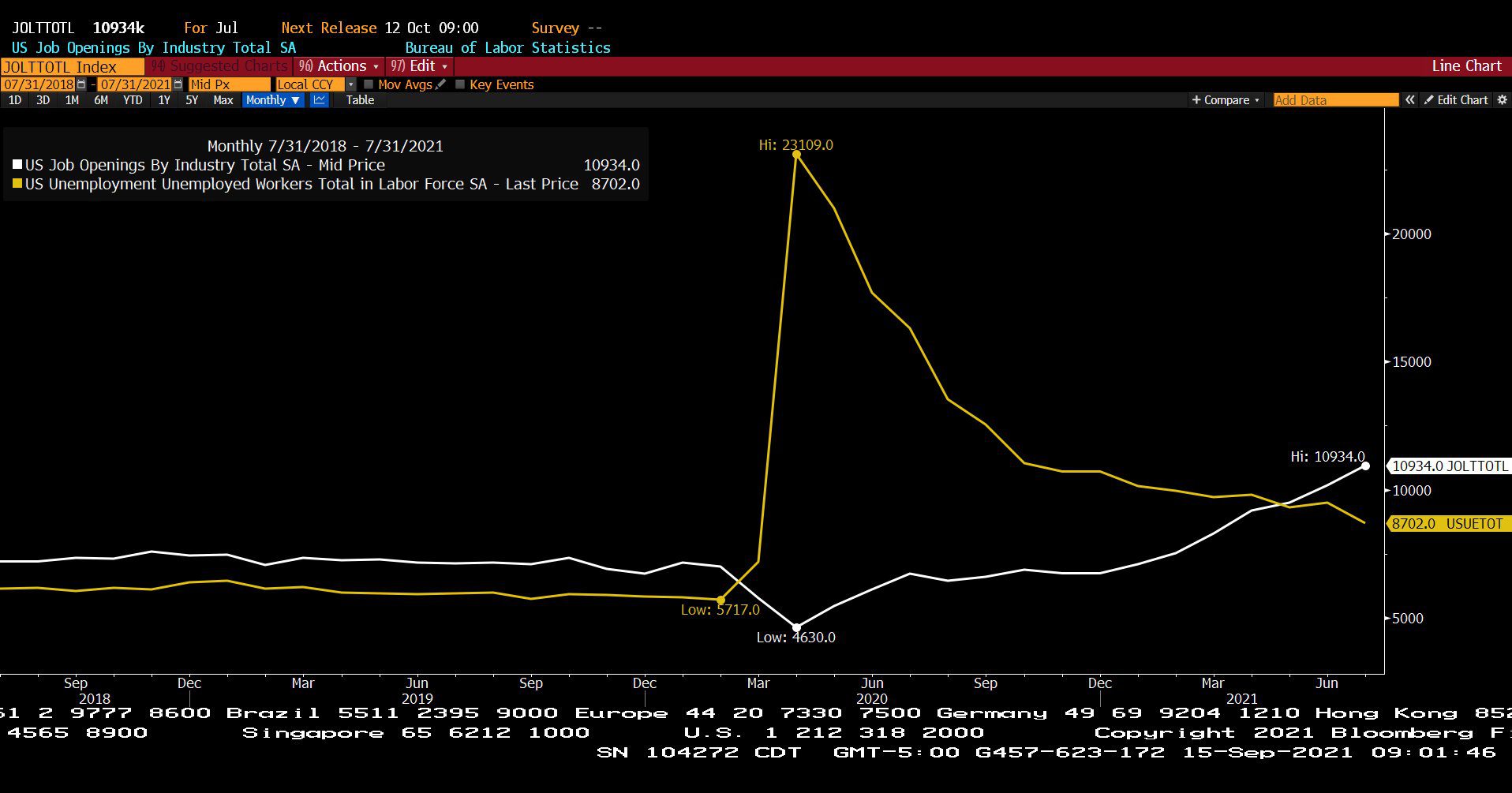The image size is (1512, 793).
Task: Click the JOLTTOTL Index security field
Action: coord(73,66)
